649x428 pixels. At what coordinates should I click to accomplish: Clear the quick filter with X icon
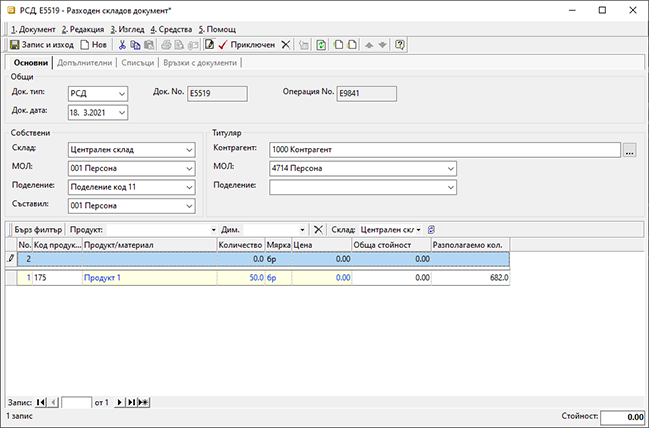click(319, 229)
